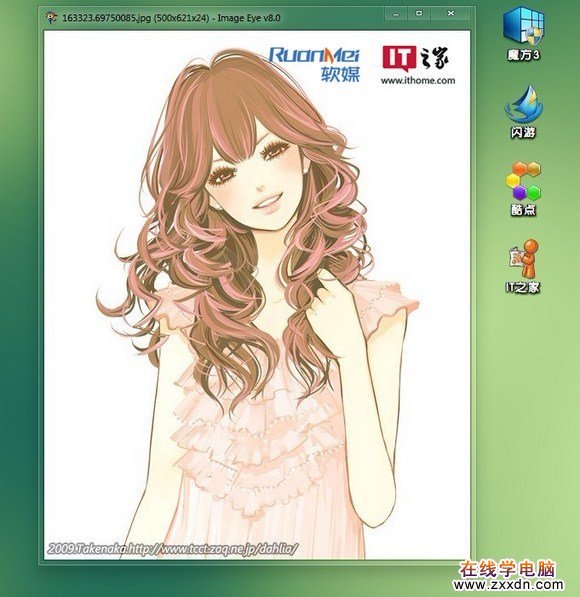
Task: Select the IT之家 orange figure icon
Action: 524,259
